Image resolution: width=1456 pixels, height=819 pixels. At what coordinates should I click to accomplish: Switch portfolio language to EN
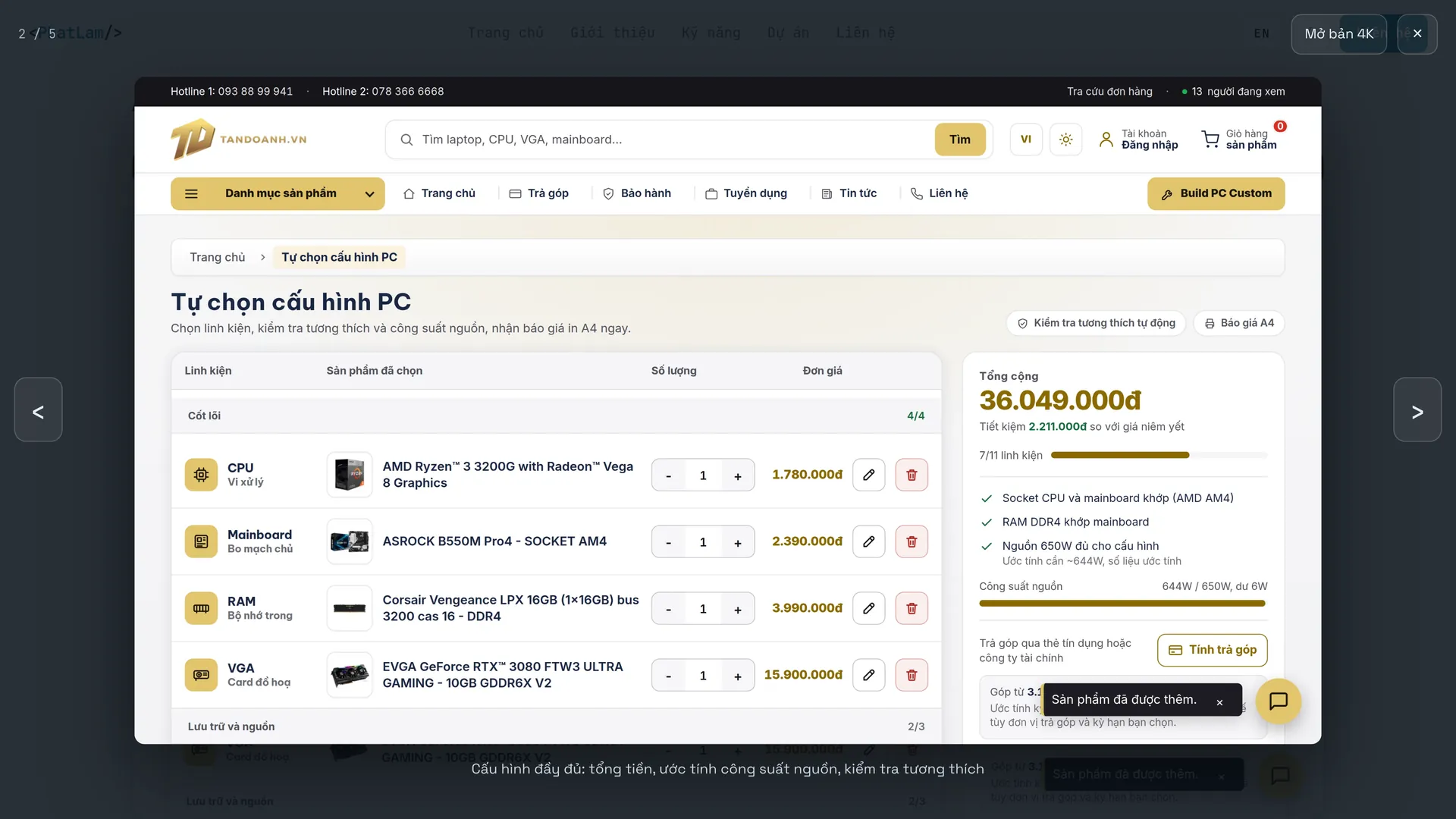point(1261,33)
